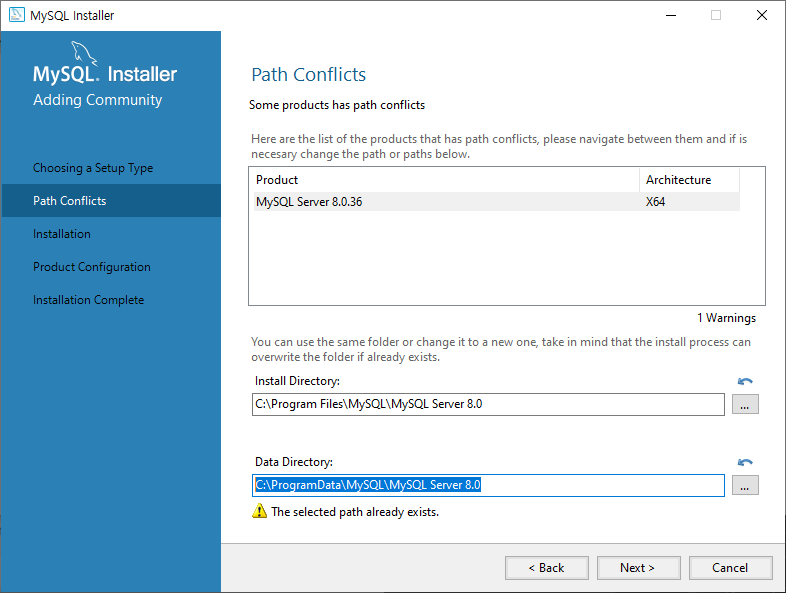Image resolution: width=786 pixels, height=593 pixels.
Task: Go Back to the previous step
Action: tap(546, 568)
